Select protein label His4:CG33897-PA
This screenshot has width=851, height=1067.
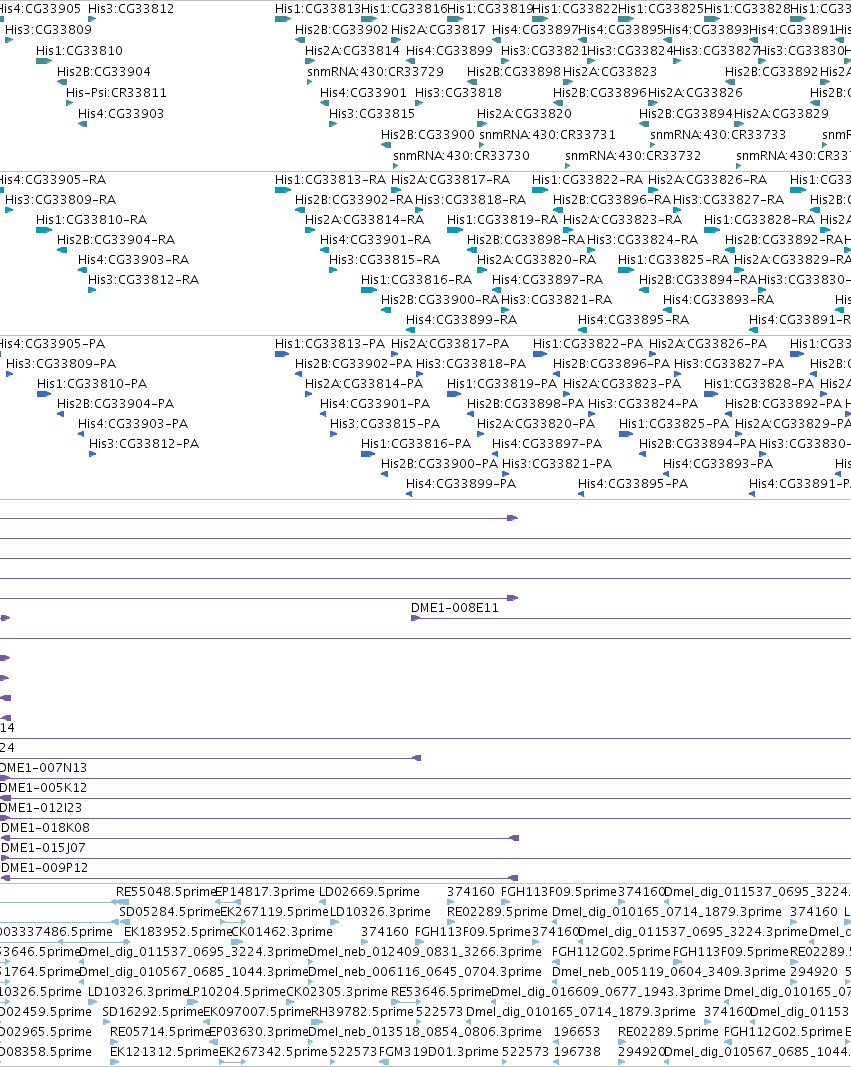(x=548, y=444)
